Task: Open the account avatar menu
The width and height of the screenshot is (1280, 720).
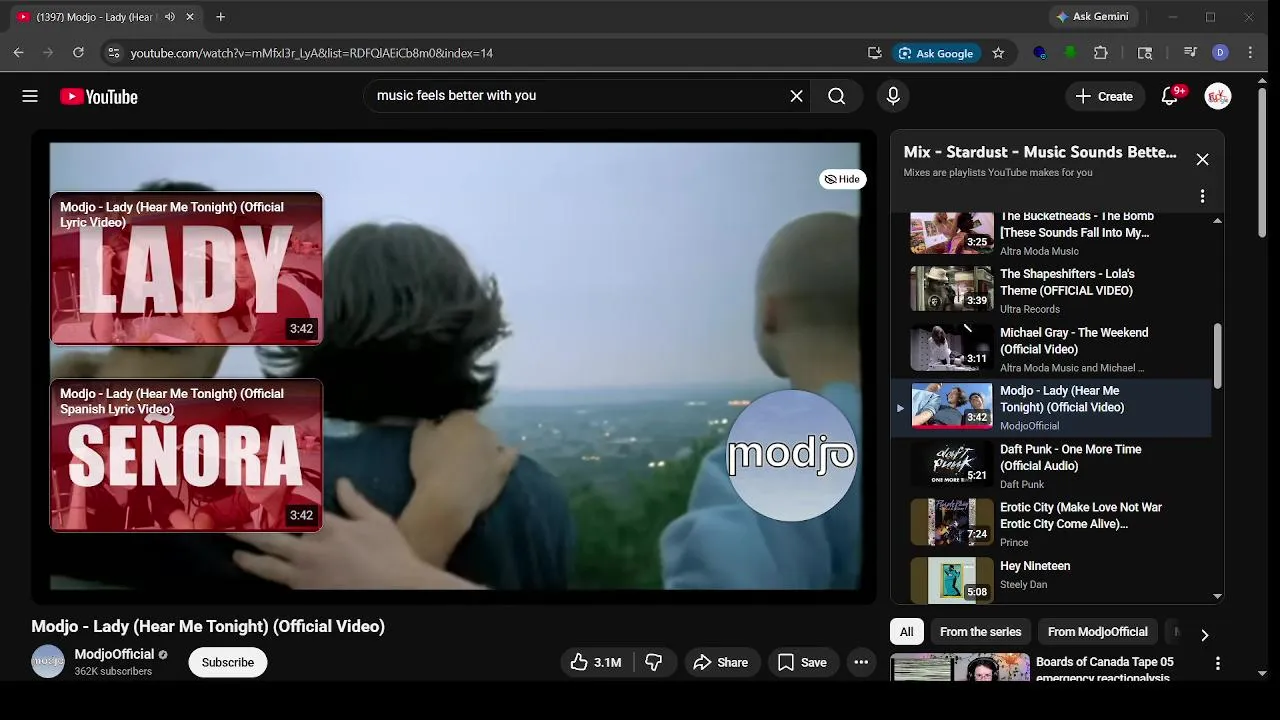Action: tap(1217, 96)
